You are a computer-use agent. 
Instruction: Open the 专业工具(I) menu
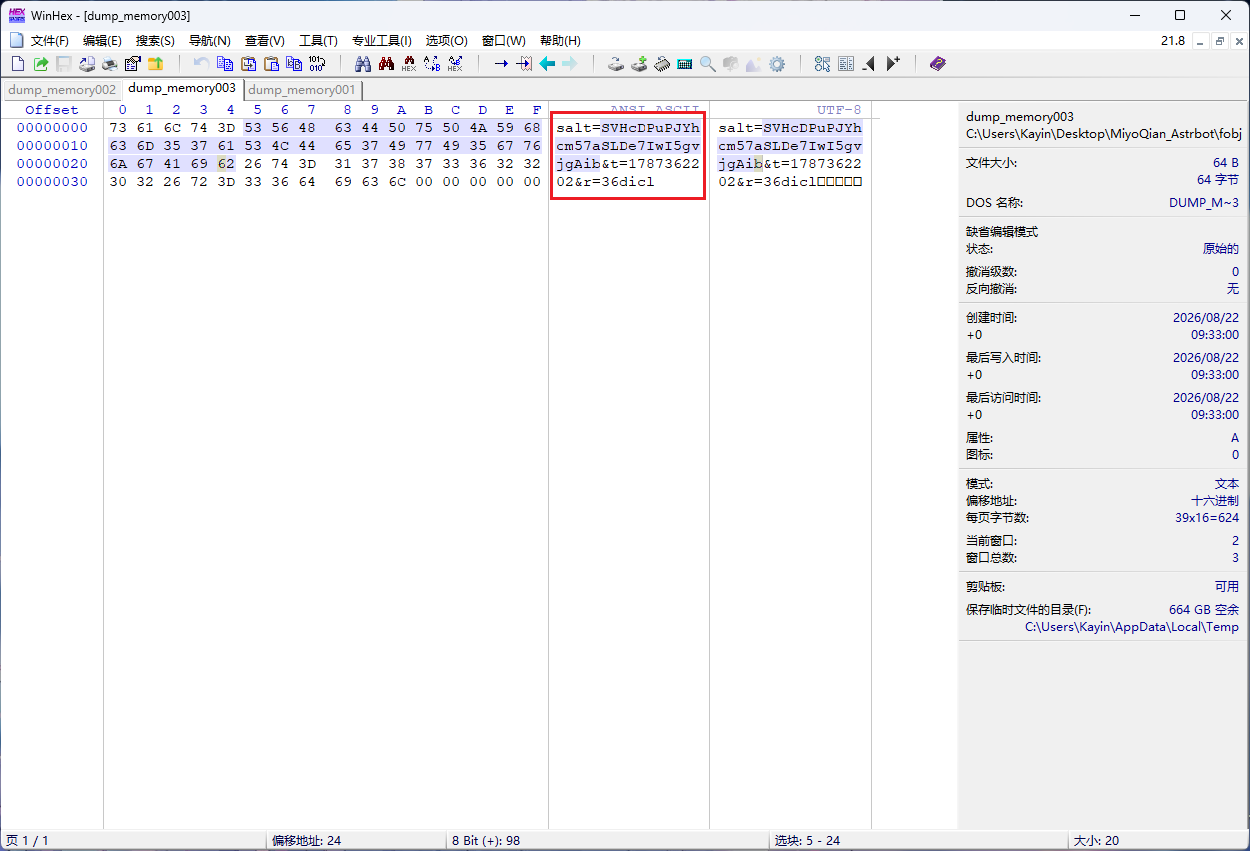click(x=381, y=41)
